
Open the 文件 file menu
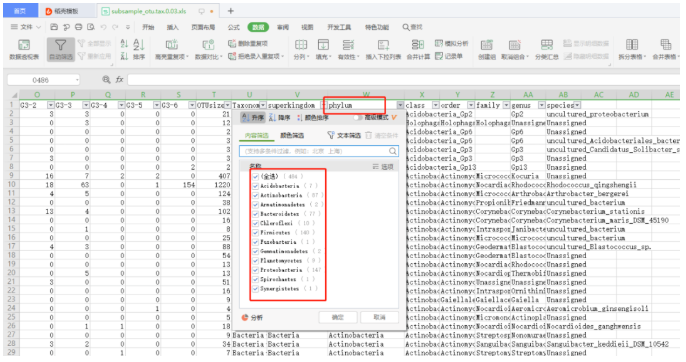(x=25, y=27)
